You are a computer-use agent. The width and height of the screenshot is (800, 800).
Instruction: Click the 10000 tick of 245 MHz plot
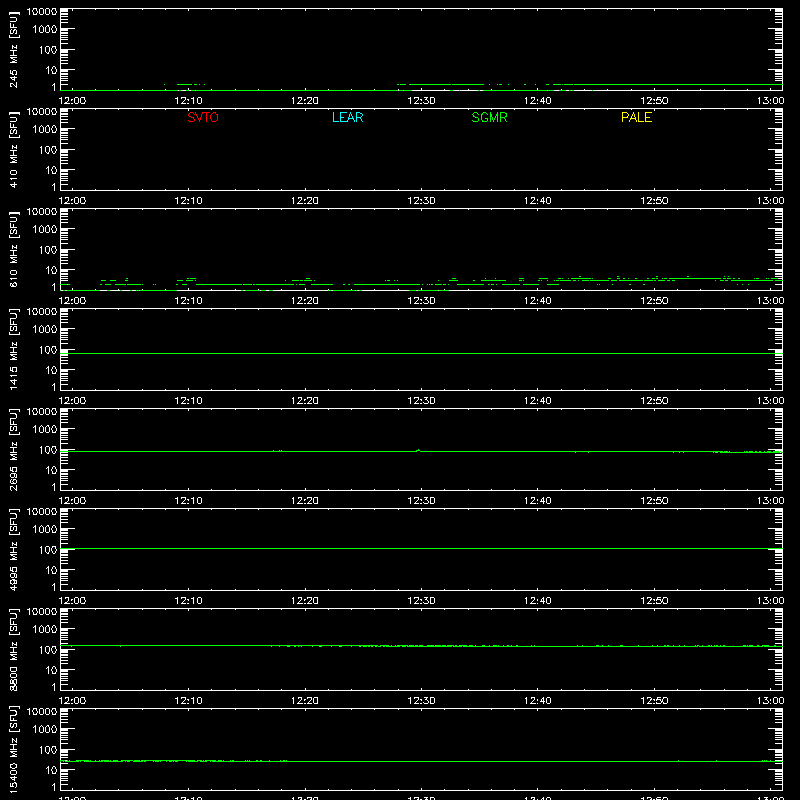pyautogui.click(x=42, y=12)
